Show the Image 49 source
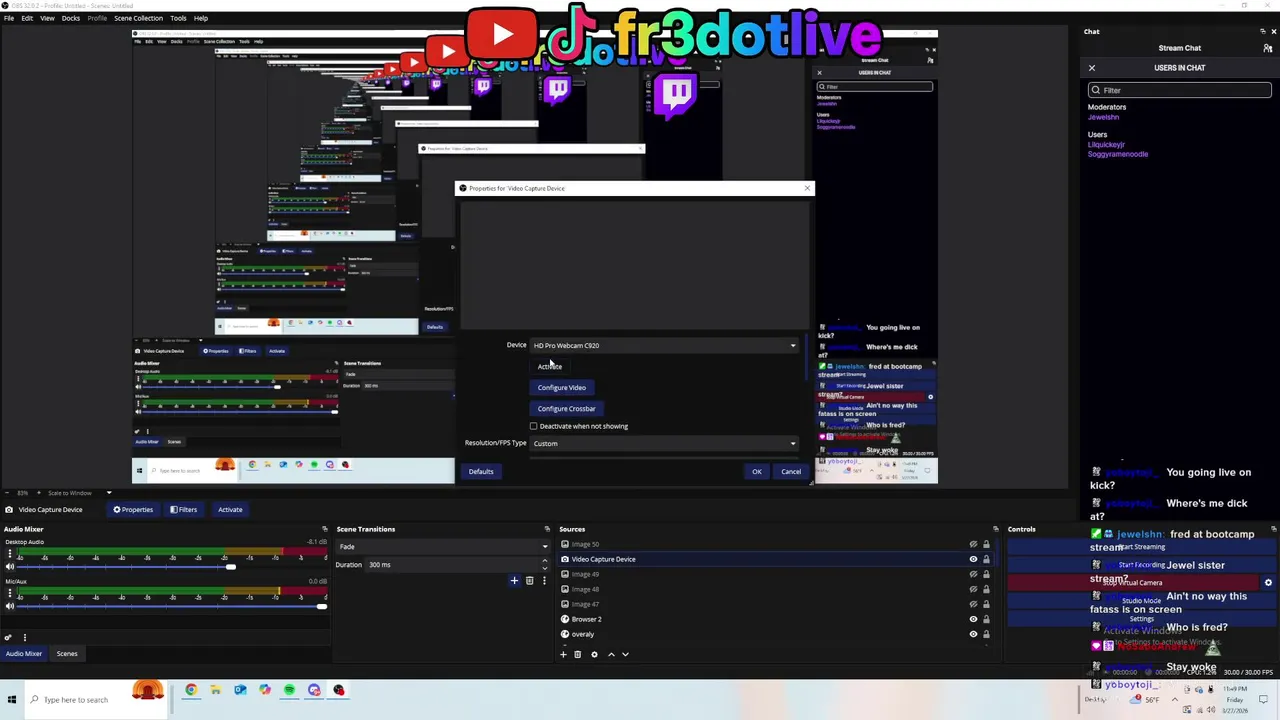1280x720 pixels. [x=973, y=574]
